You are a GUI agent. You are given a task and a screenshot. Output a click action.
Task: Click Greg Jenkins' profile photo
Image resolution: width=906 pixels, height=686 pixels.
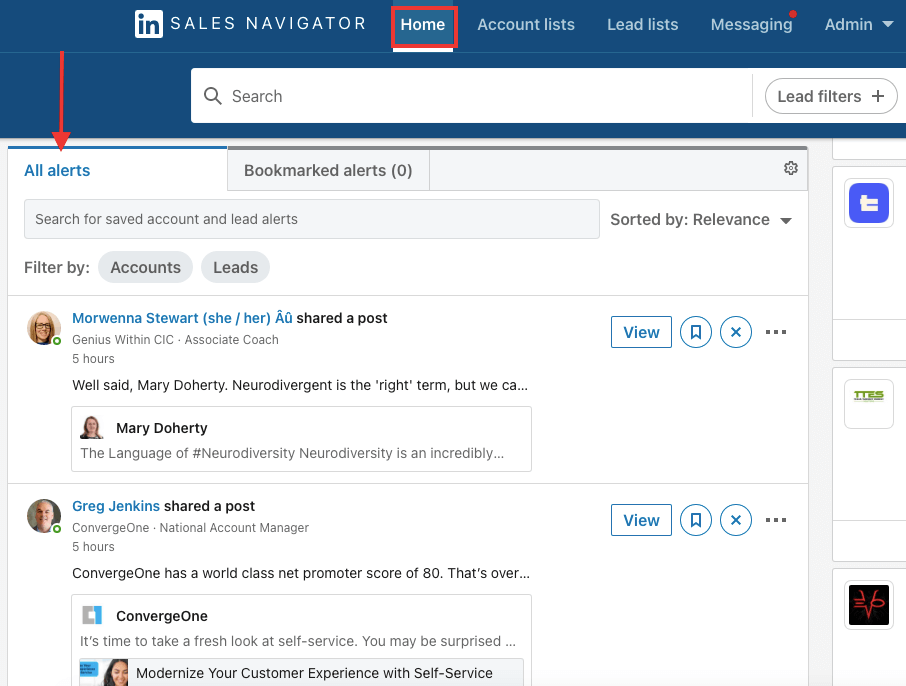[x=44, y=516]
